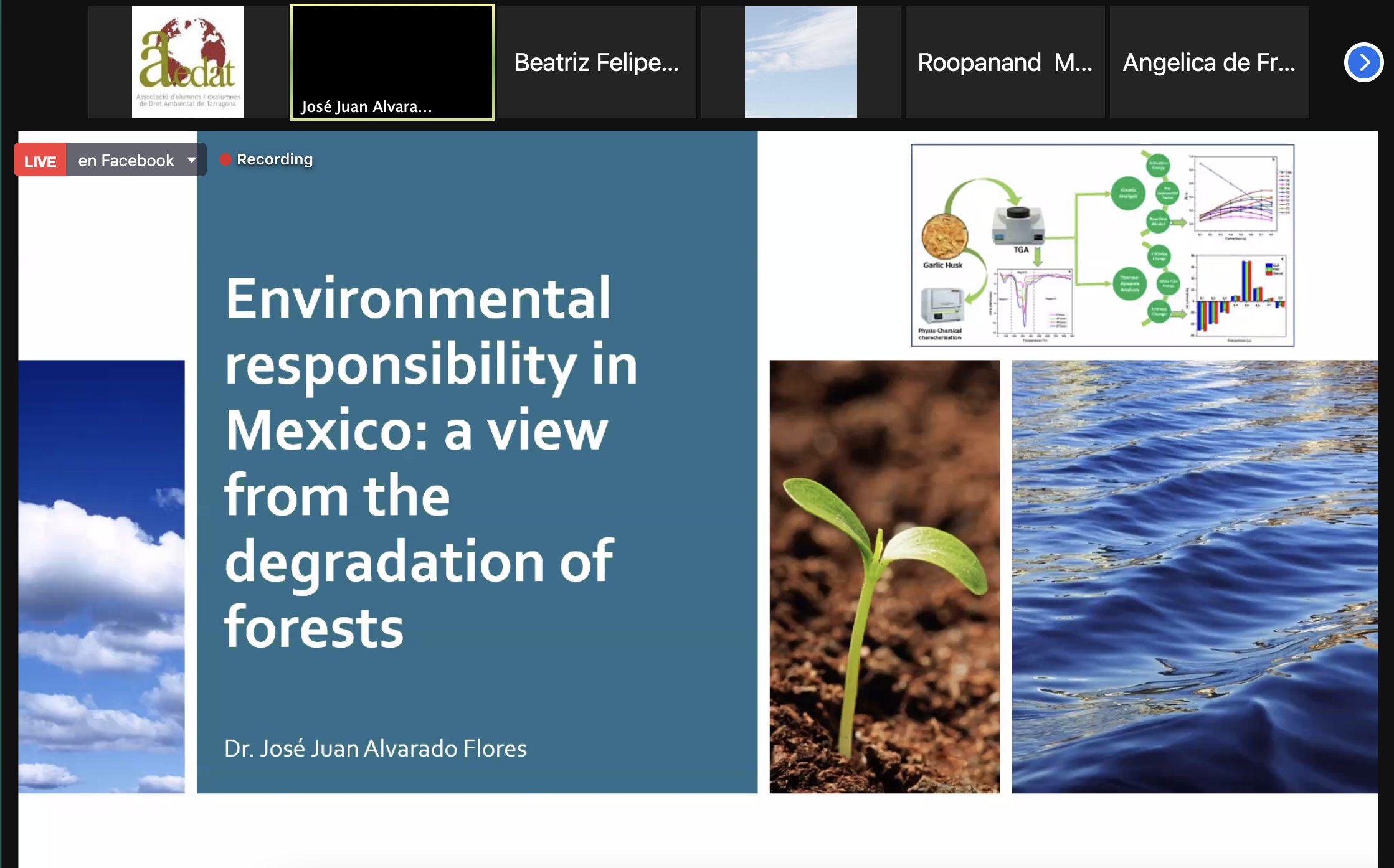Viewport: 1394px width, 868px height.
Task: Click the dropdown arrow beside en Facebook
Action: click(192, 160)
